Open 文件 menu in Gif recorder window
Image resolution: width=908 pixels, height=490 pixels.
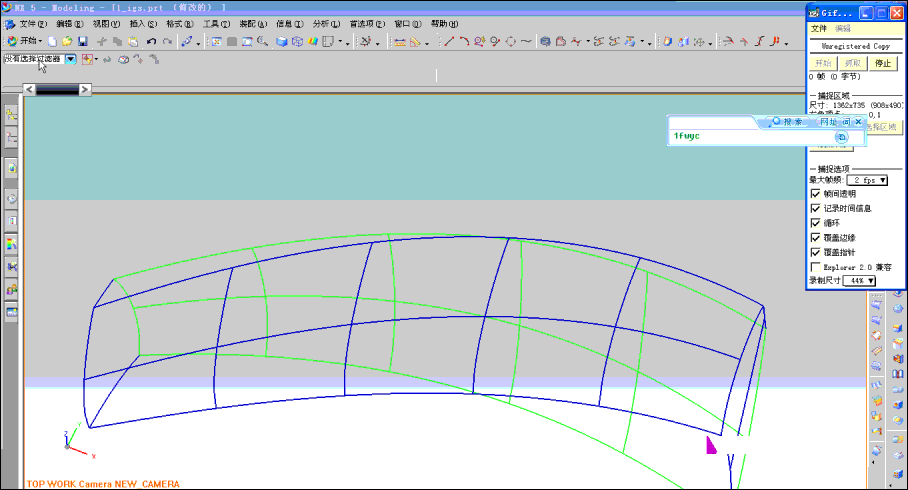coord(819,28)
